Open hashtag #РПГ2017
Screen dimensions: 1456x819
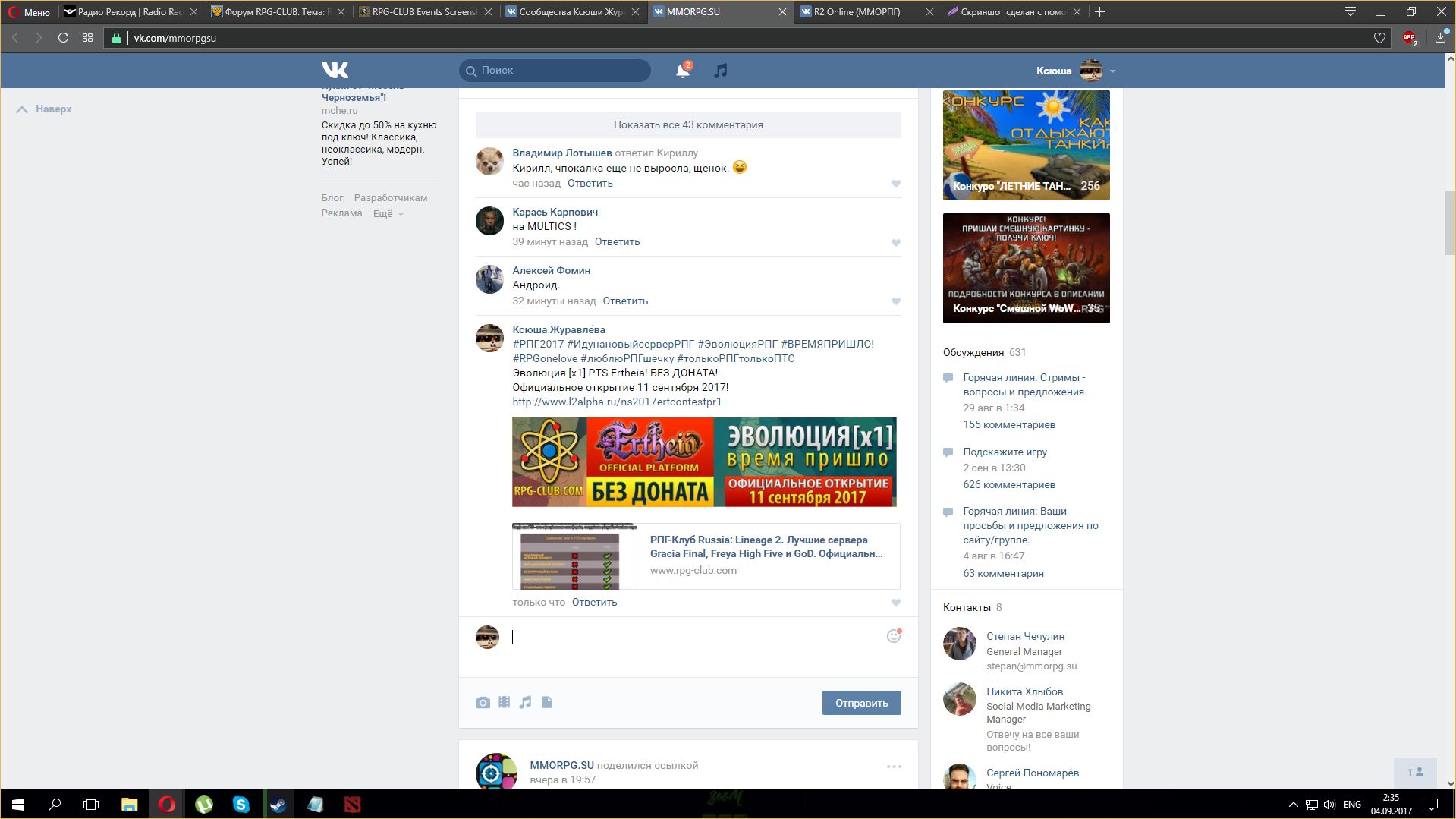pos(538,344)
